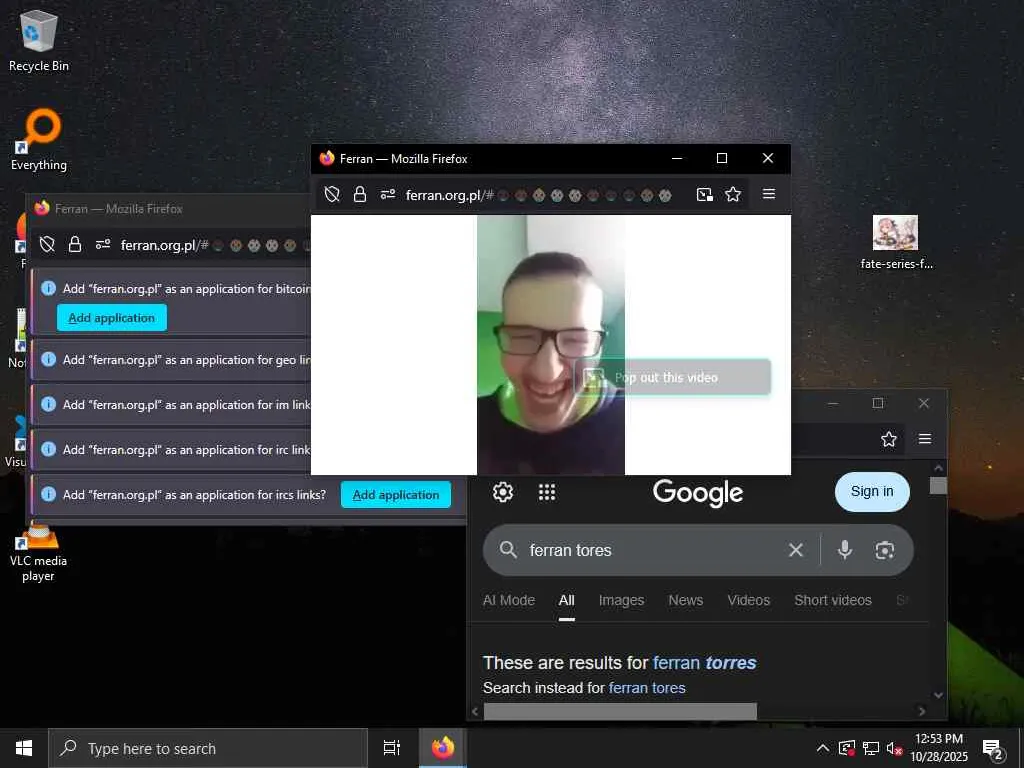The image size is (1024, 768).
Task: Click the Sign in button on Google
Action: (872, 491)
